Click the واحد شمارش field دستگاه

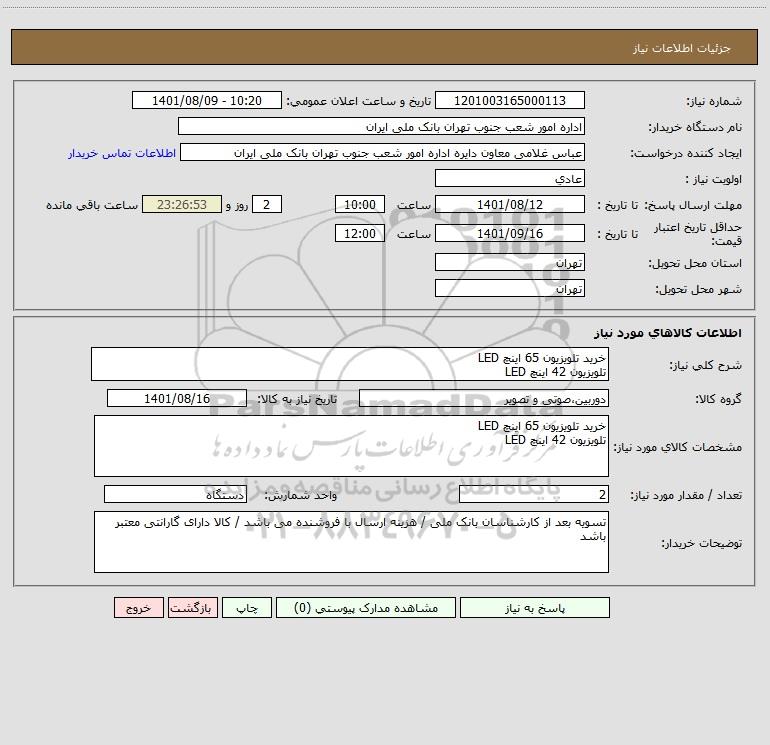175,494
